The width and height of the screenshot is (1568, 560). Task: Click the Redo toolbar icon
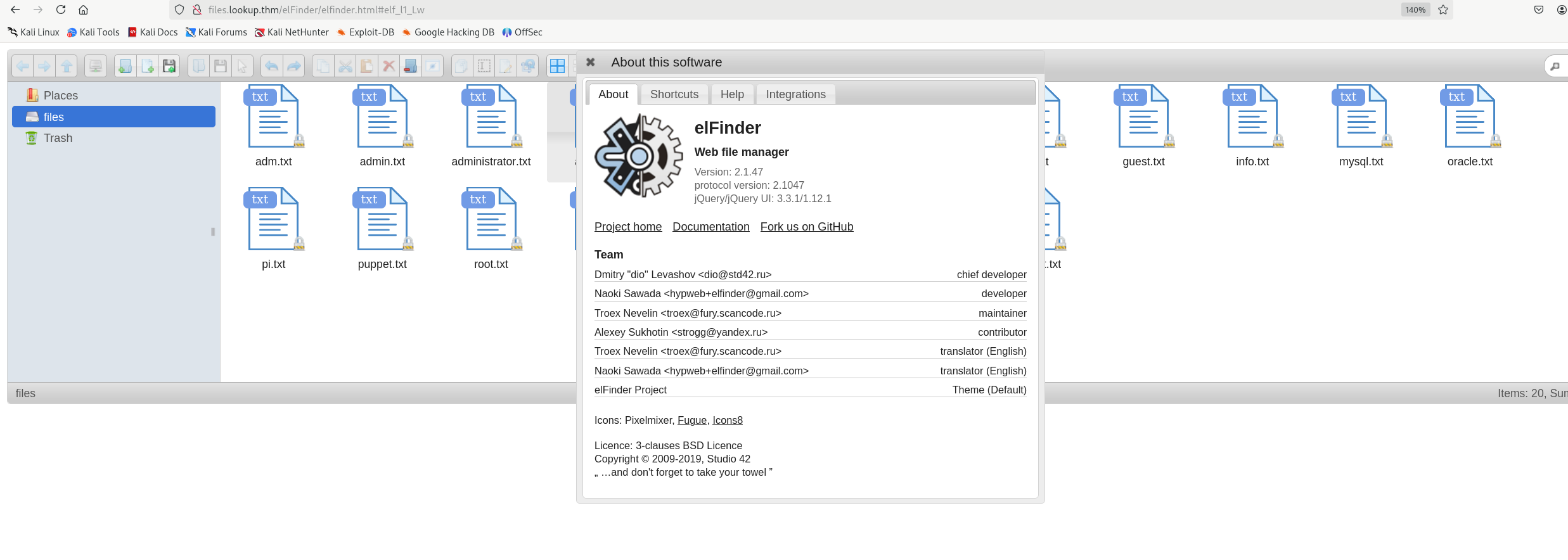[293, 66]
